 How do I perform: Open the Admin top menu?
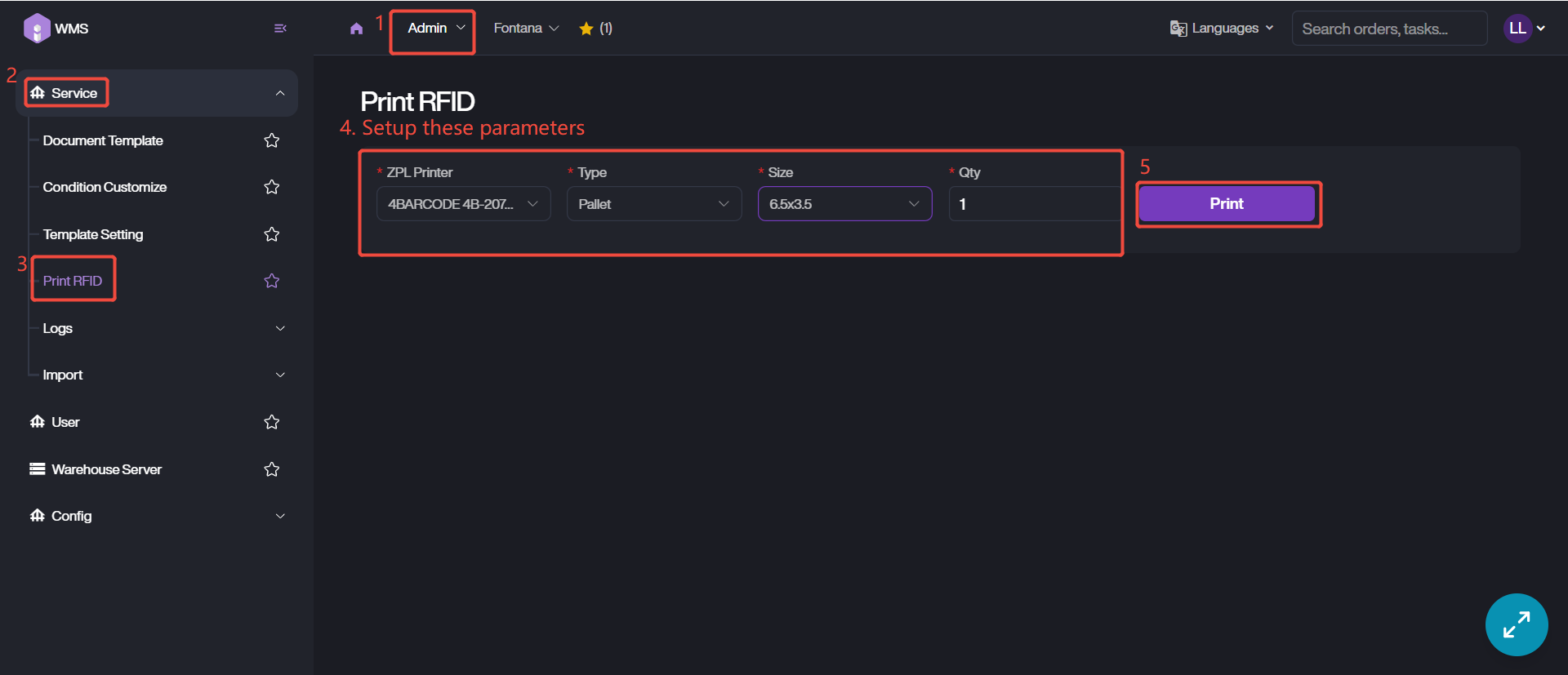pyautogui.click(x=435, y=29)
